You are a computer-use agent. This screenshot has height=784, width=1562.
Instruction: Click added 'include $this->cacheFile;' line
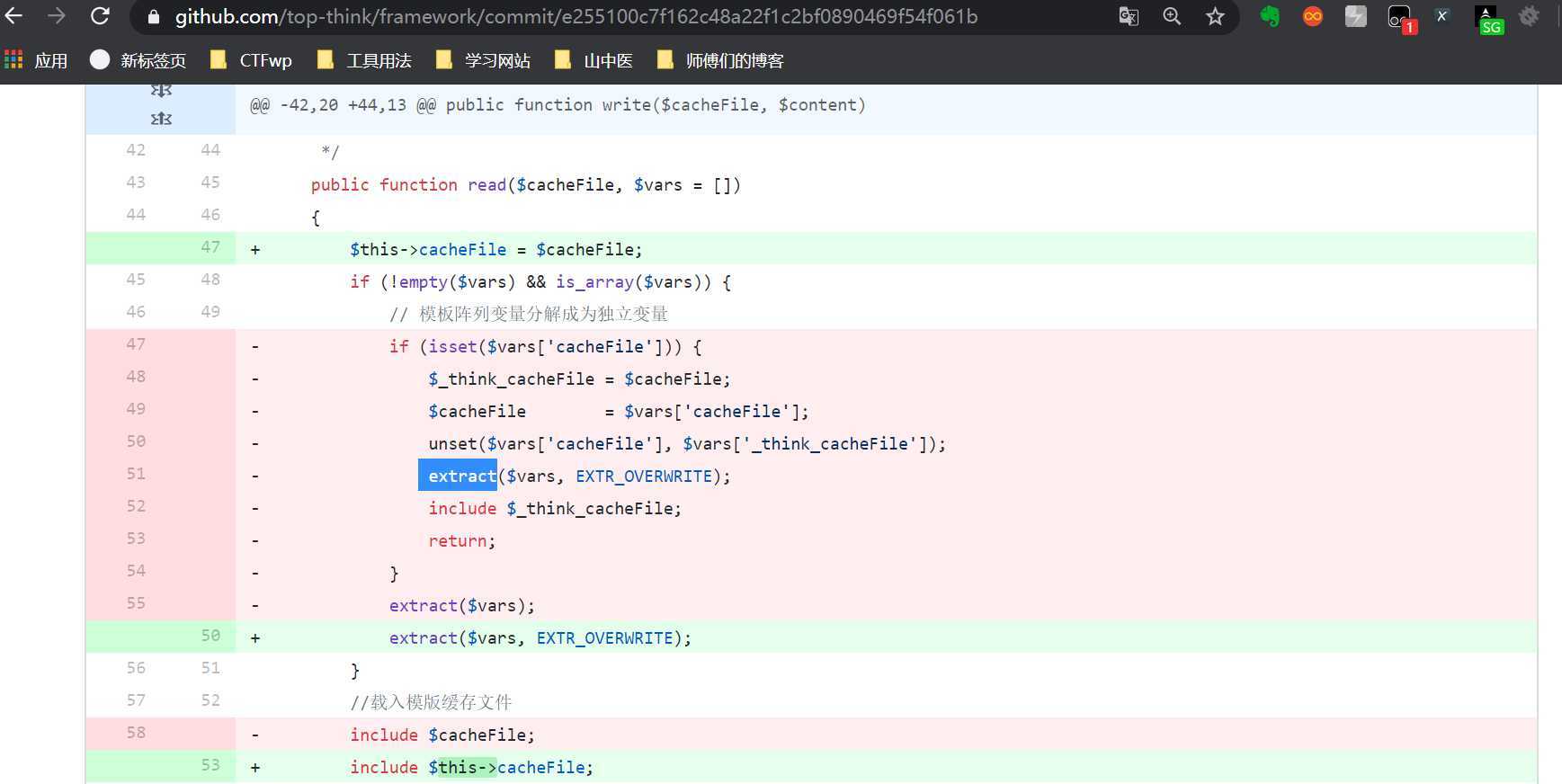(x=472, y=768)
